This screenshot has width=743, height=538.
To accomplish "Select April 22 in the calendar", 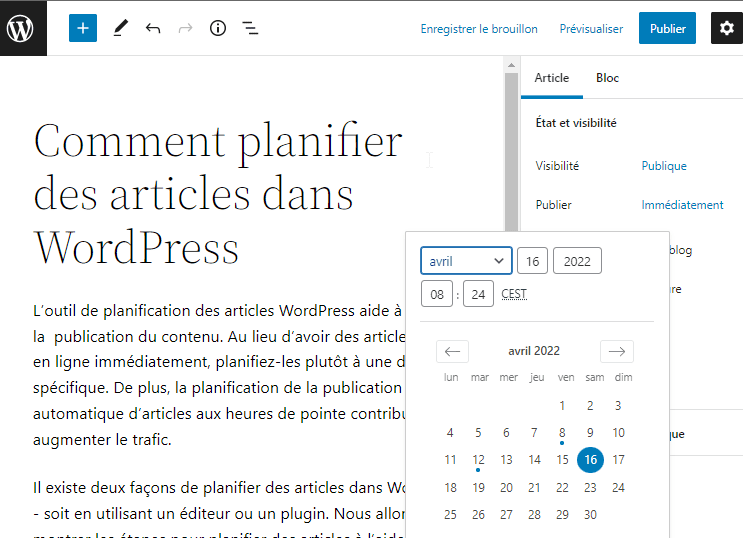I will (562, 488).
